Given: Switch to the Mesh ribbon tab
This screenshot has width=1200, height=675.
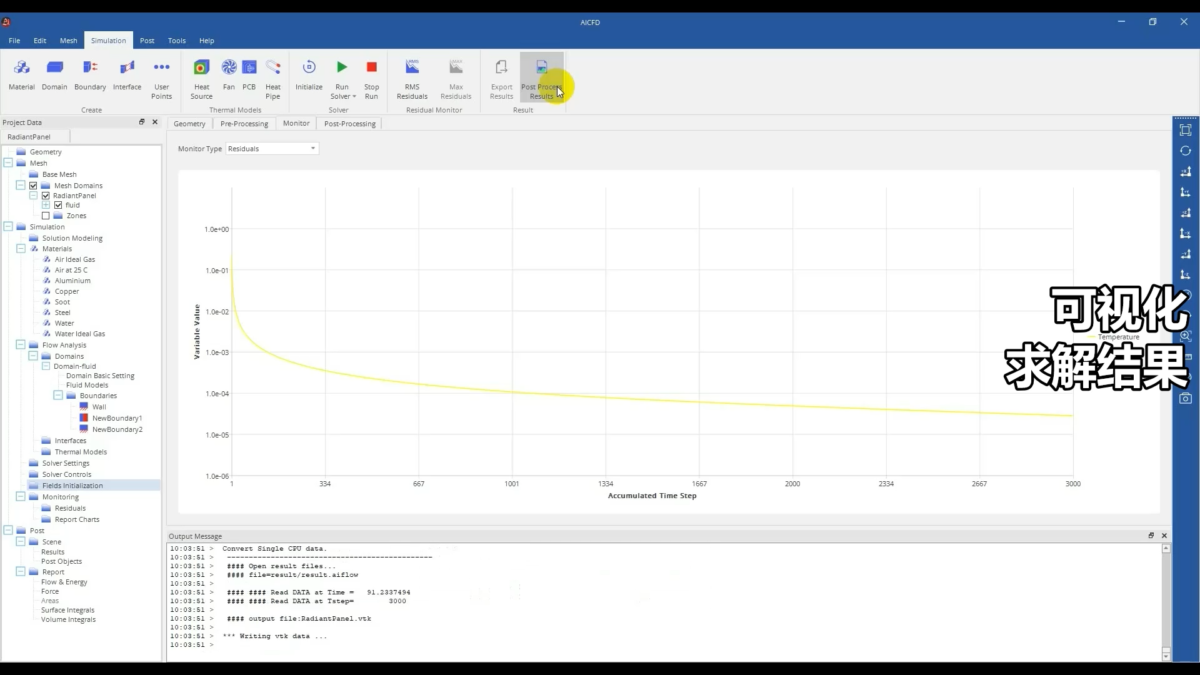Looking at the screenshot, I should [68, 41].
